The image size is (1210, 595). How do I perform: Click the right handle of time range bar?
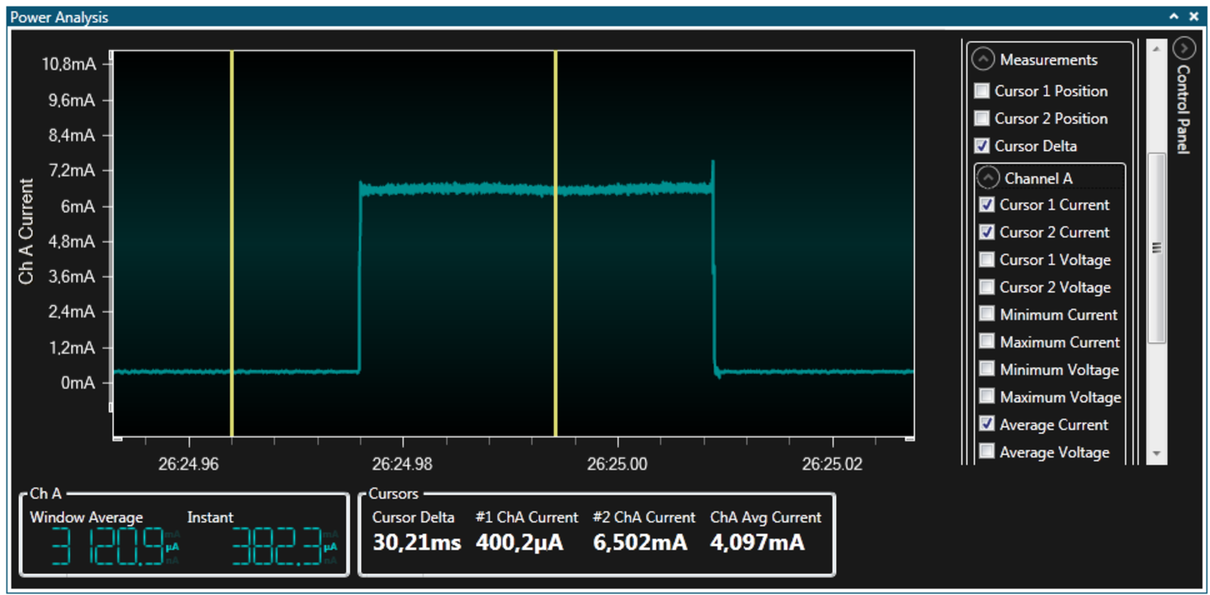910,438
